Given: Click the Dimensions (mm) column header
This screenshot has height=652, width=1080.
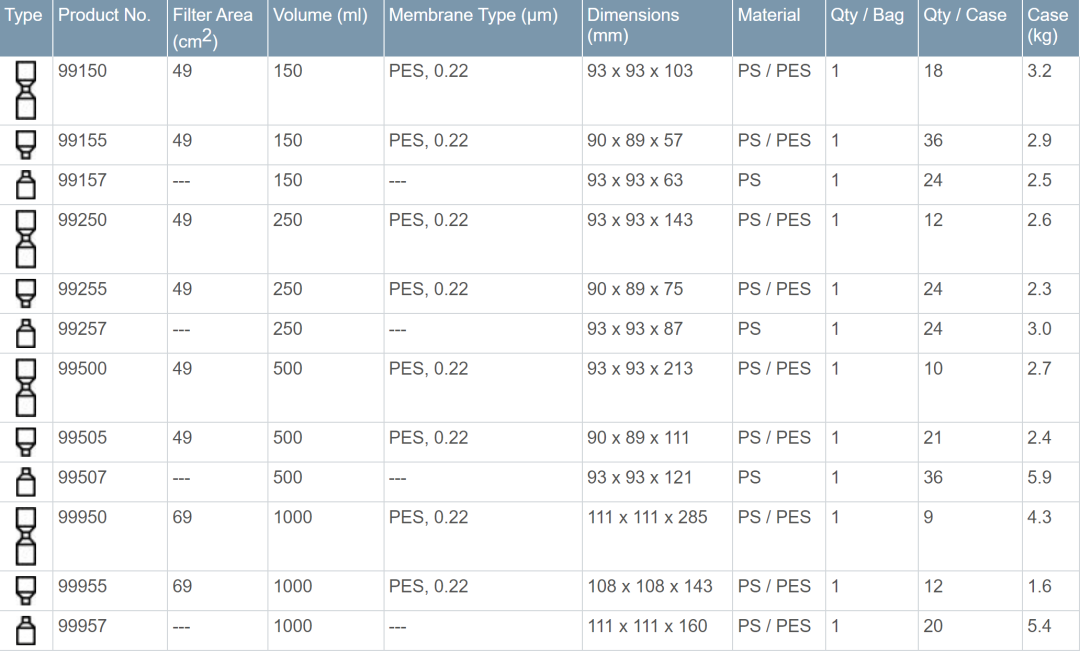Looking at the screenshot, I should click(x=657, y=28).
